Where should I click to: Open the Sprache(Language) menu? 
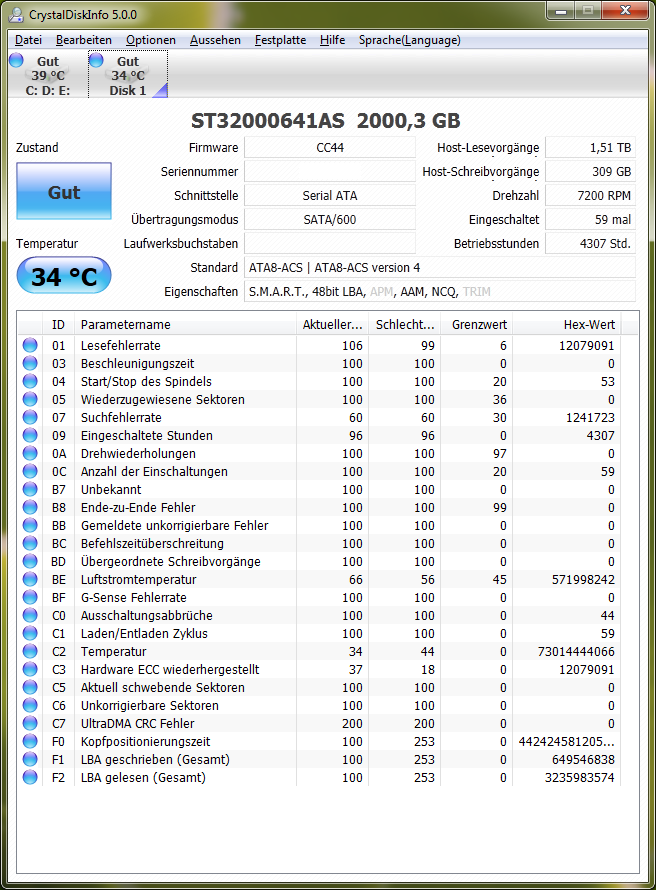click(409, 40)
